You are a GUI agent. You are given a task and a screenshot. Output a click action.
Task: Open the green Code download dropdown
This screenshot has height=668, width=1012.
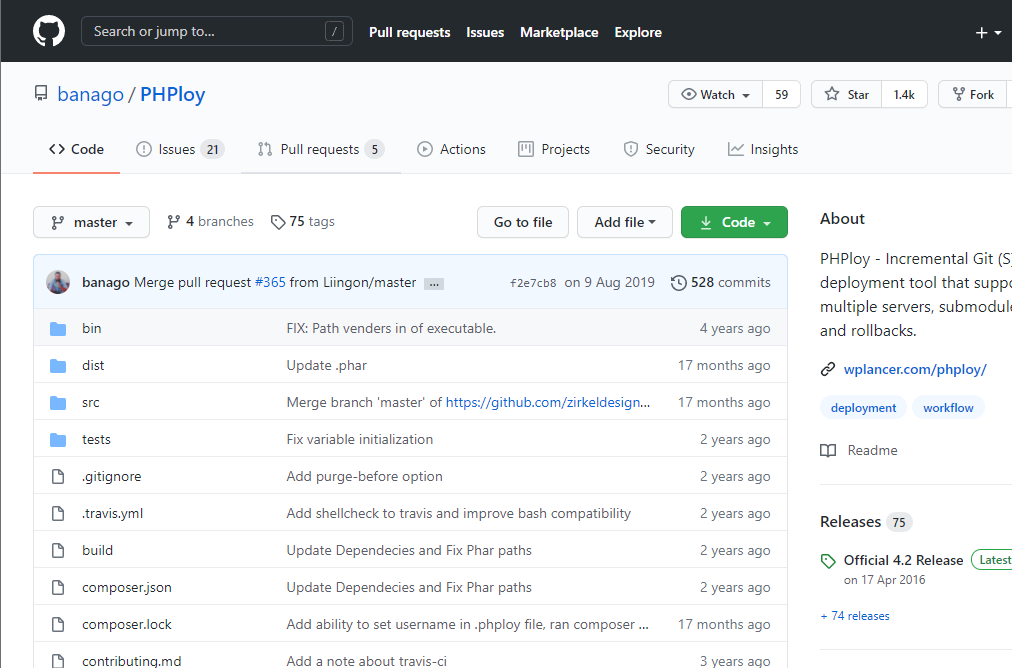[734, 222]
